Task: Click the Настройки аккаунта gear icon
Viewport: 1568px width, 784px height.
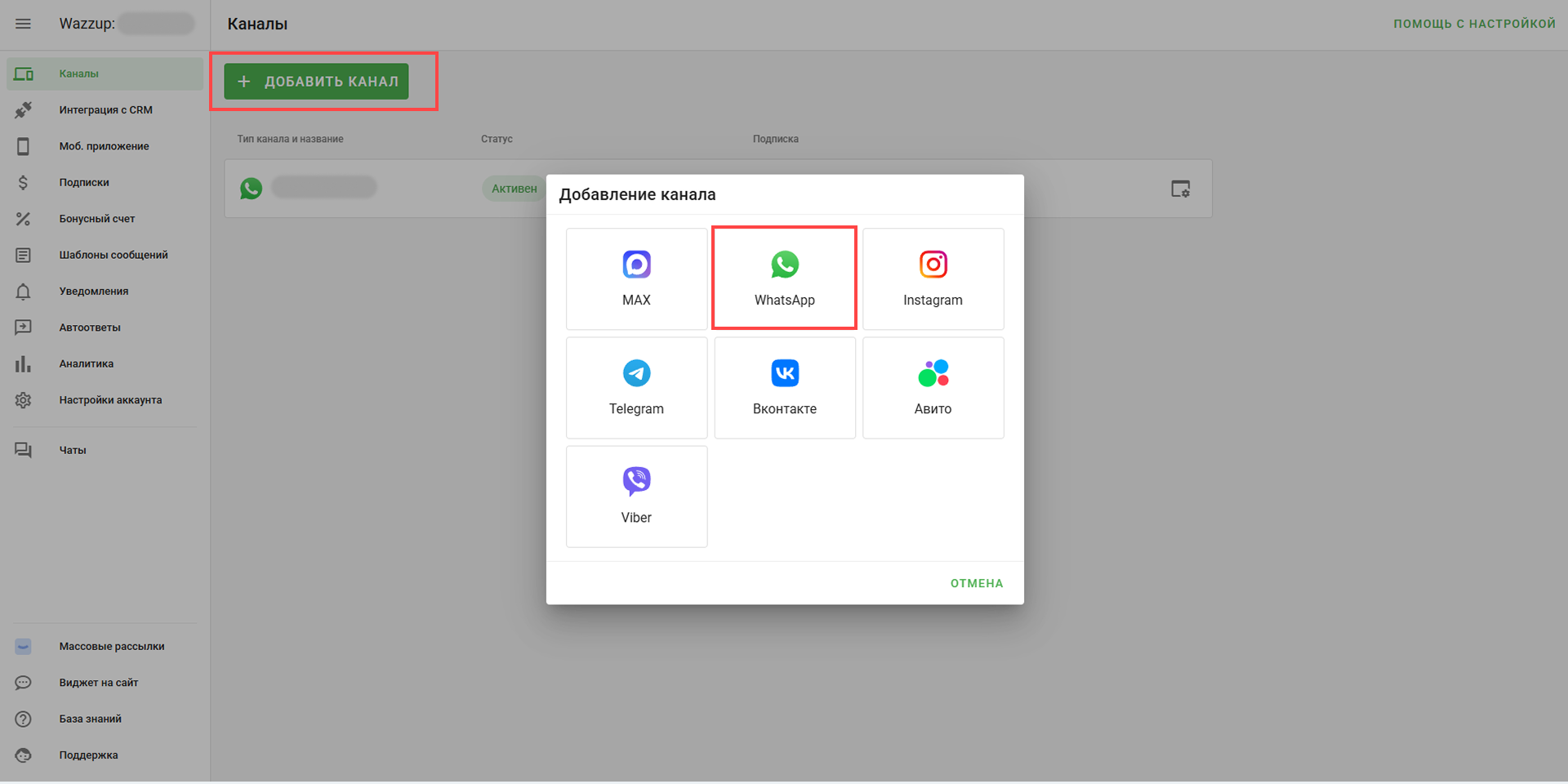Action: pos(23,400)
